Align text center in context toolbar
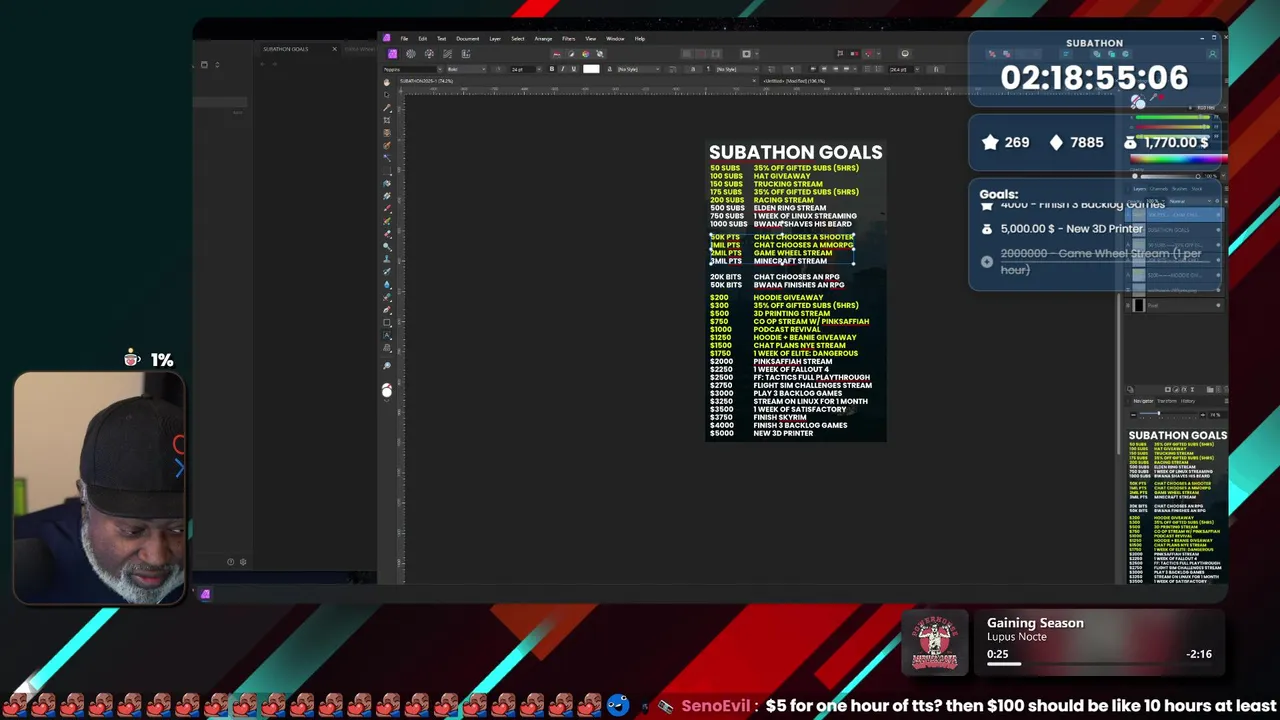The width and height of the screenshot is (1280, 720). tap(824, 69)
